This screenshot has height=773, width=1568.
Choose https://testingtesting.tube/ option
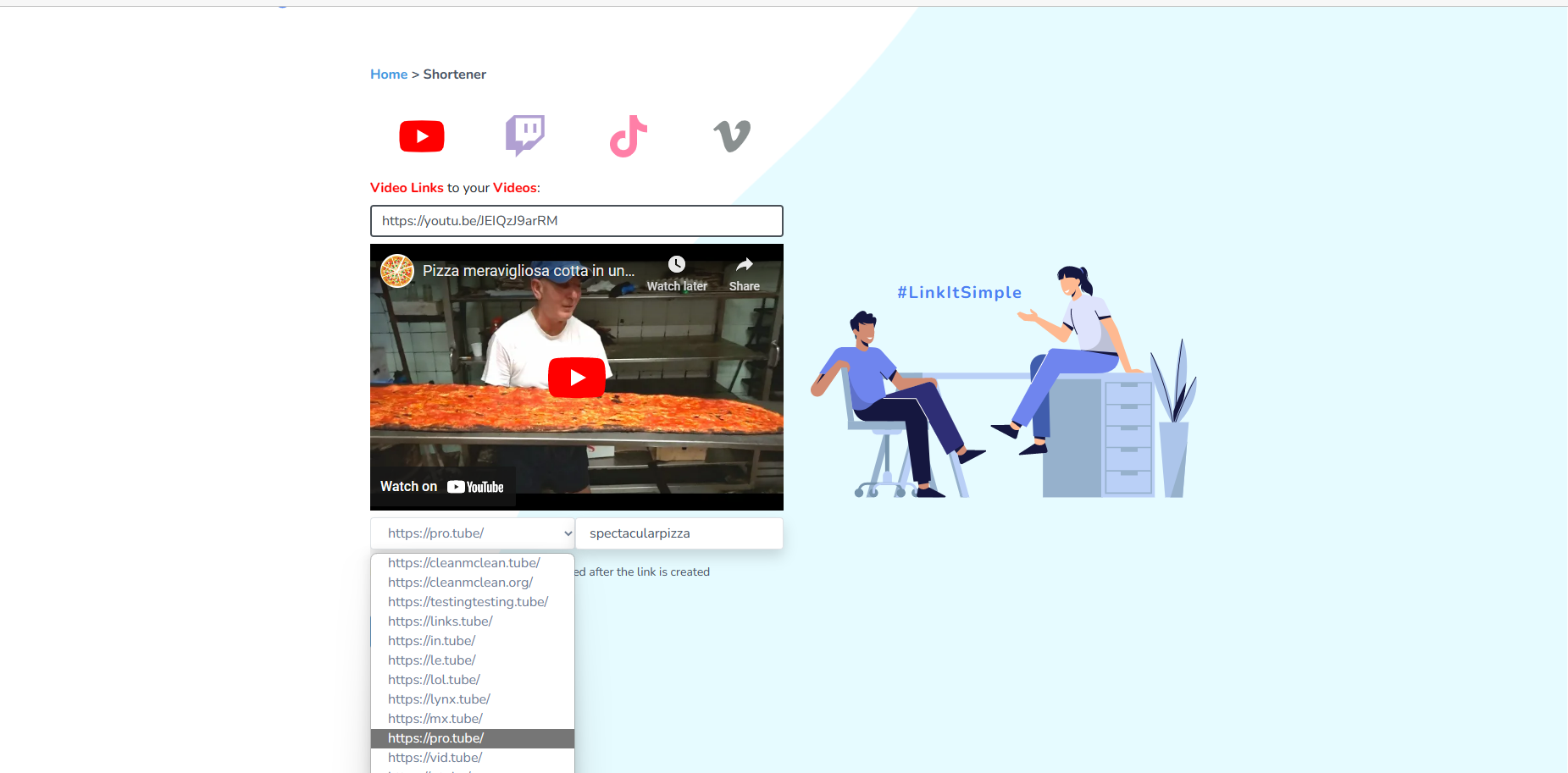(x=473, y=602)
